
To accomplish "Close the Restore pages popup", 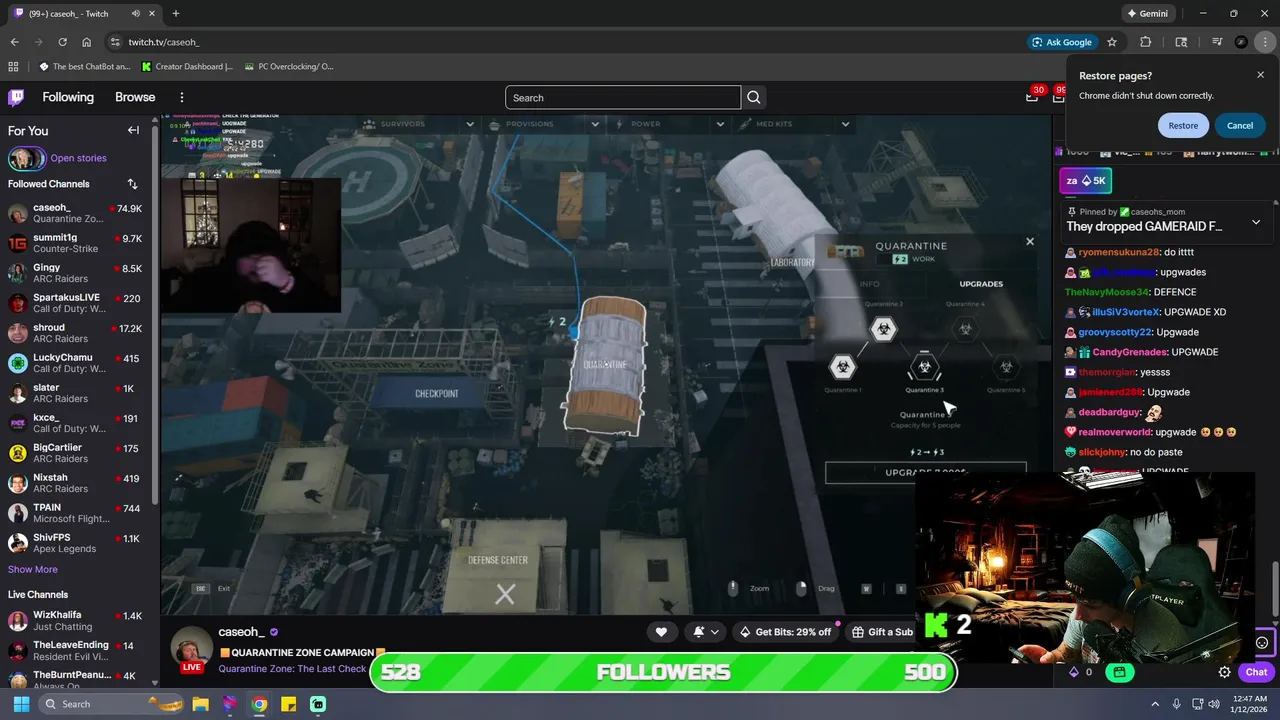I will coord(1260,75).
